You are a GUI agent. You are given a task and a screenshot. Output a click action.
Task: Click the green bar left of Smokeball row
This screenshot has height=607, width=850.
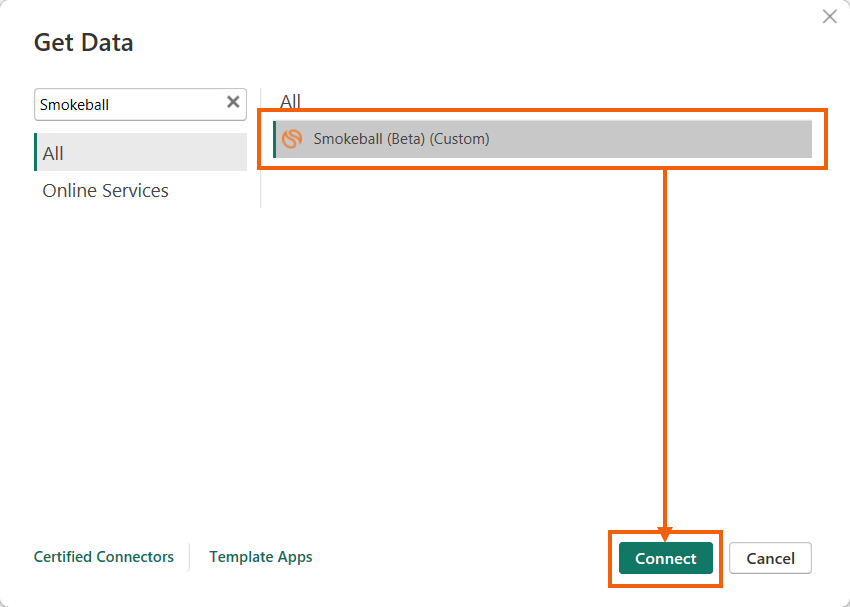coord(275,139)
